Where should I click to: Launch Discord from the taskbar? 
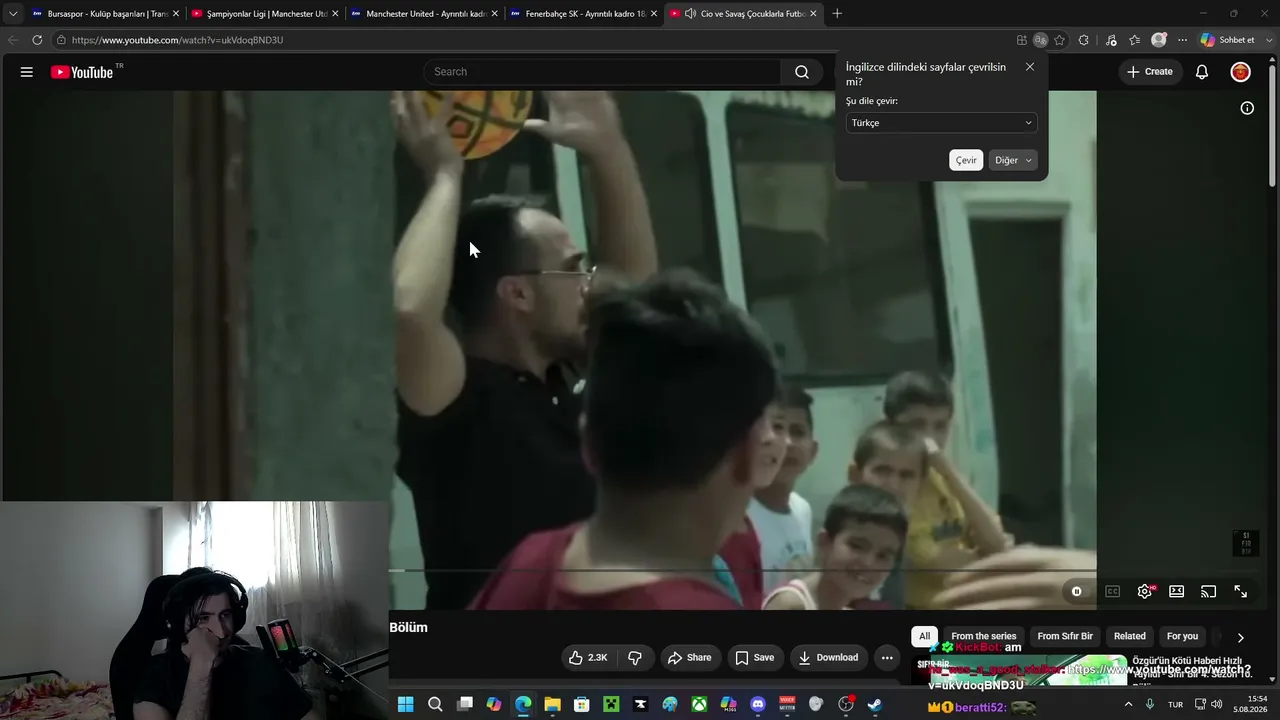click(758, 704)
